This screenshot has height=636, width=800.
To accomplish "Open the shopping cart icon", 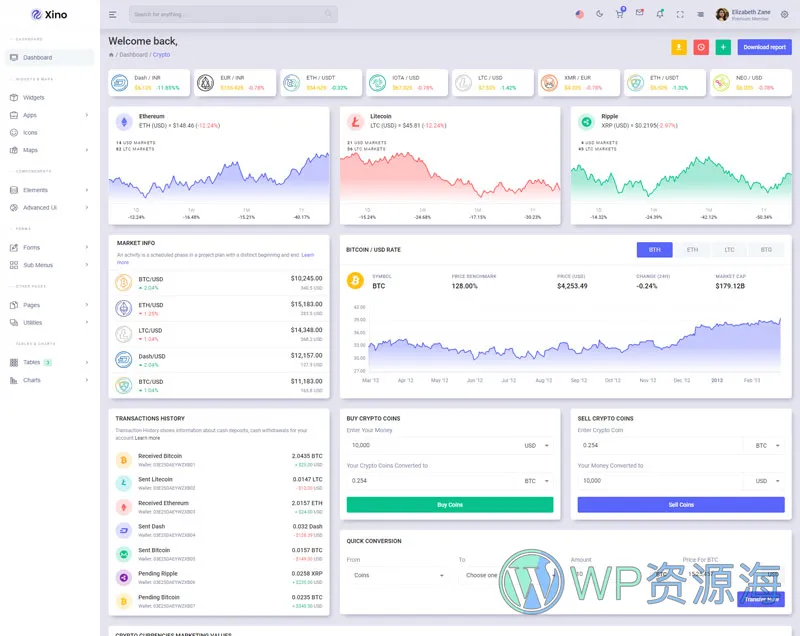I will [620, 13].
